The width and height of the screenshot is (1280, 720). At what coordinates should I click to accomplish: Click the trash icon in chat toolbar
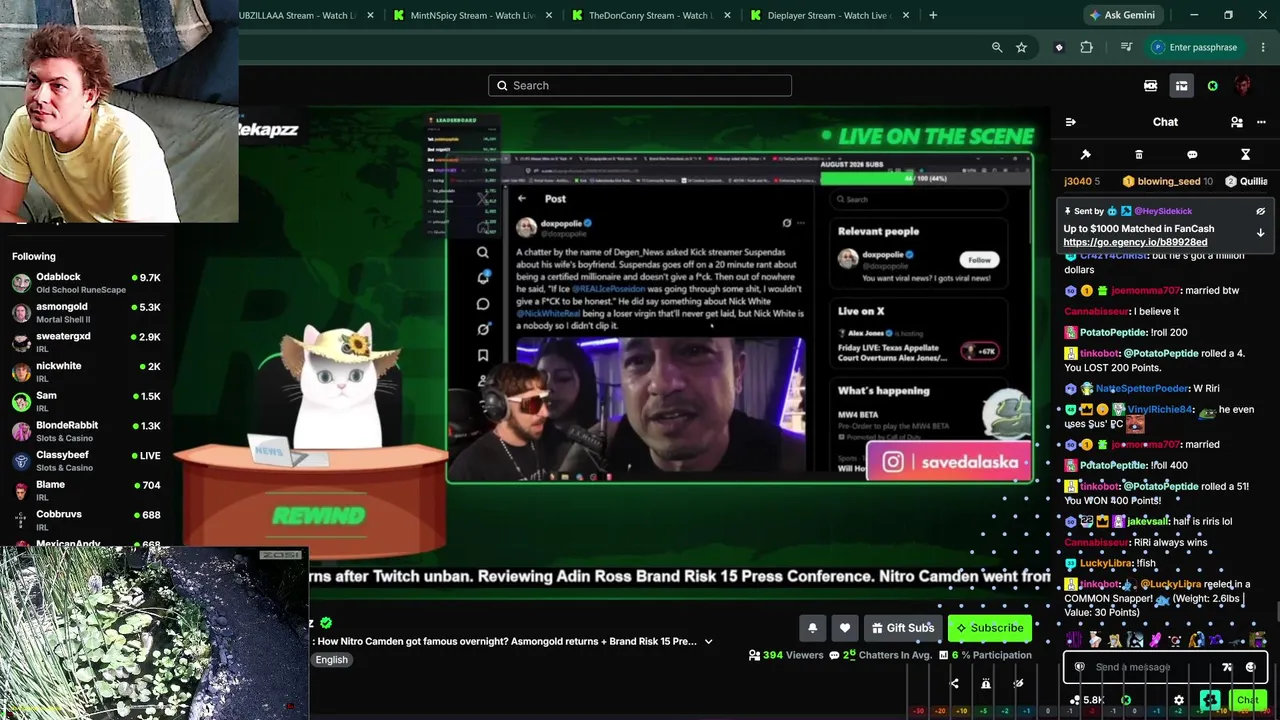coord(1138,155)
